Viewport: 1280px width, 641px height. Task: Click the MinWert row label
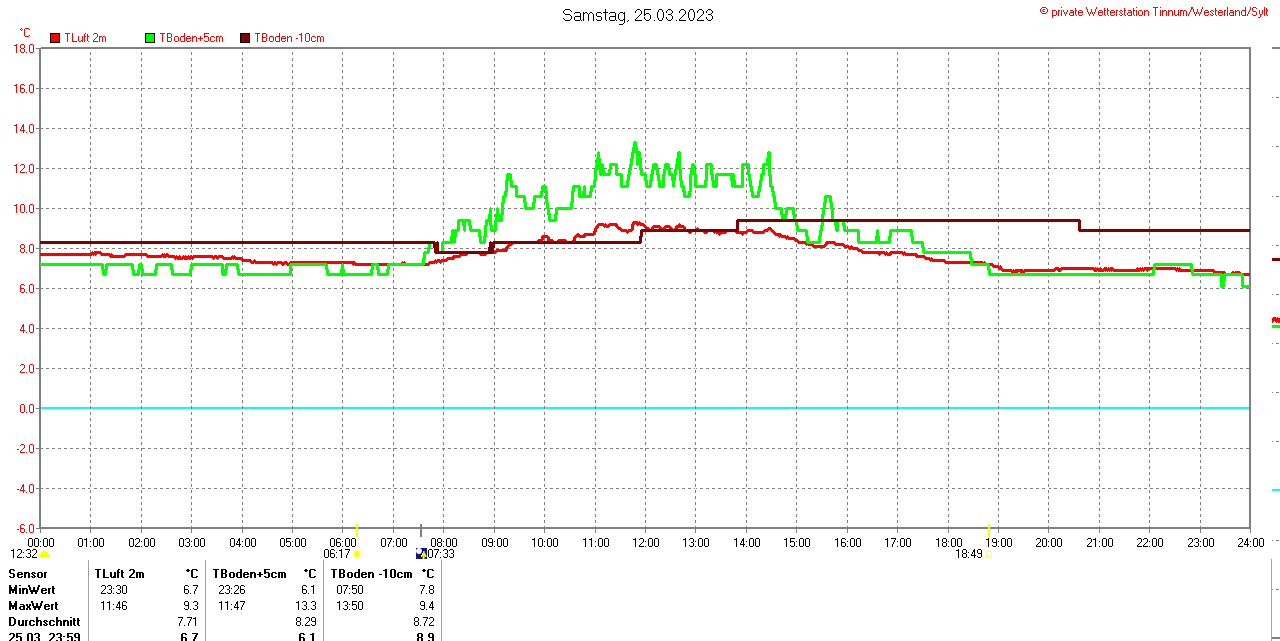point(30,590)
